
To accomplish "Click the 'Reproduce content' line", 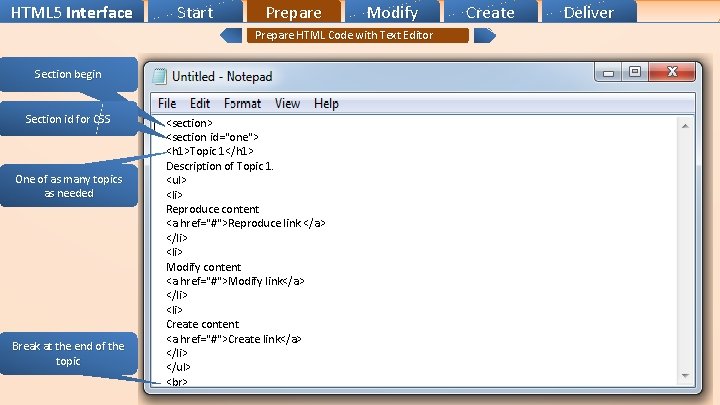I will (213, 209).
